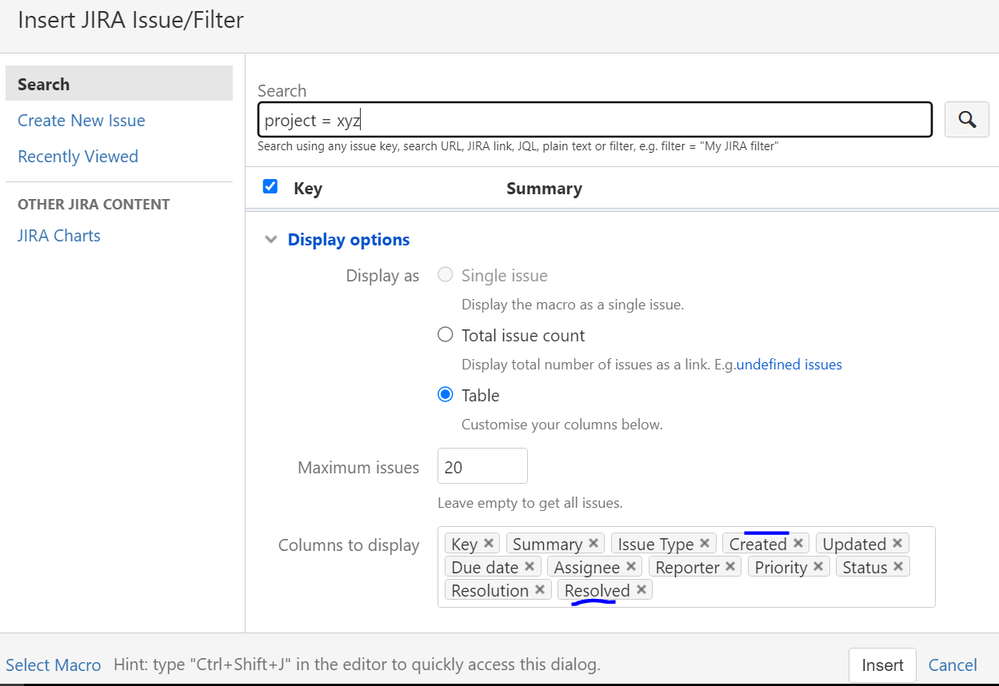Image resolution: width=999 pixels, height=686 pixels.
Task: Remove the Issue Type column tag
Action: (x=705, y=543)
